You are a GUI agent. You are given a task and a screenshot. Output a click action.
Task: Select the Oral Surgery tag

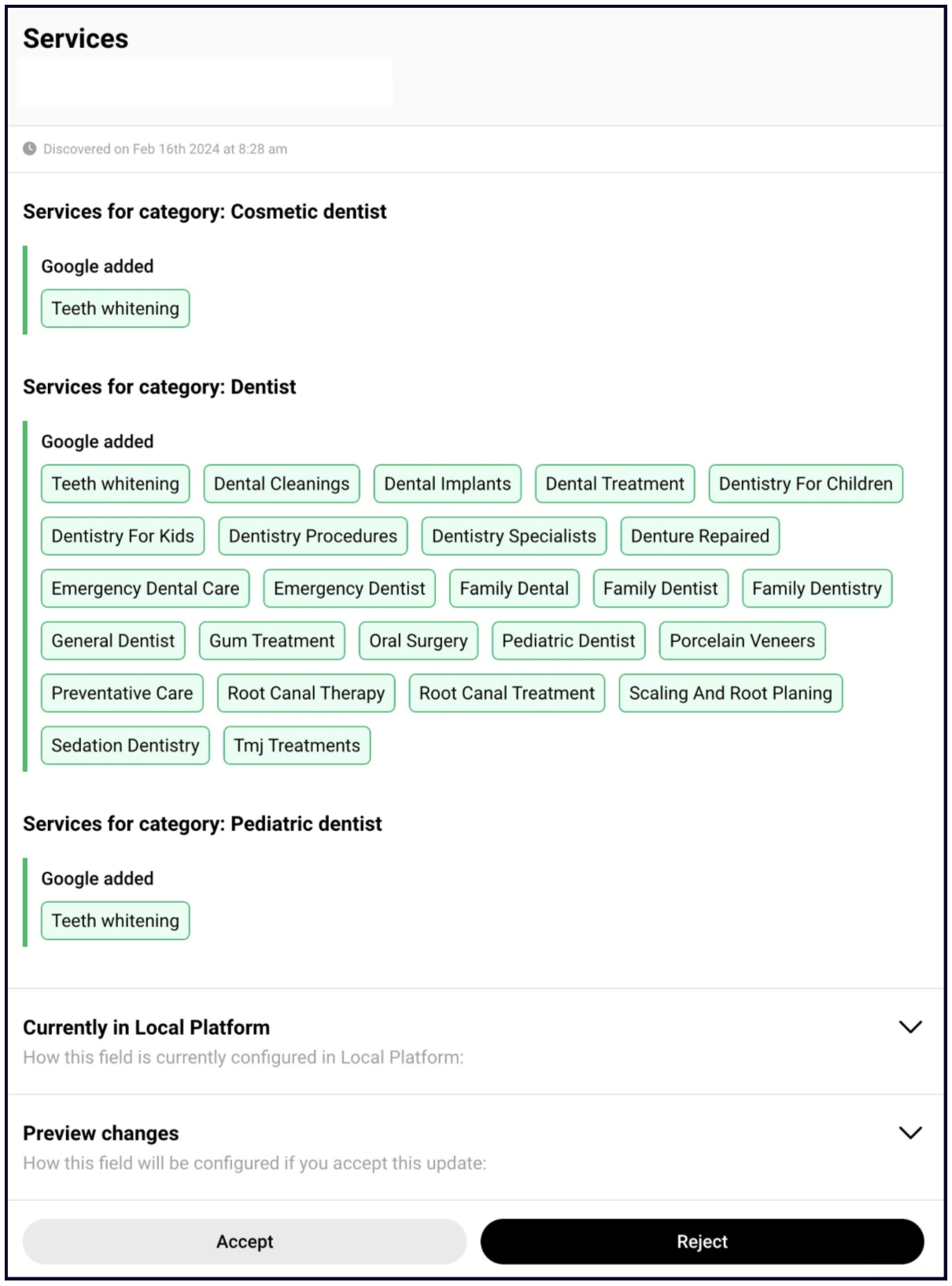click(419, 641)
